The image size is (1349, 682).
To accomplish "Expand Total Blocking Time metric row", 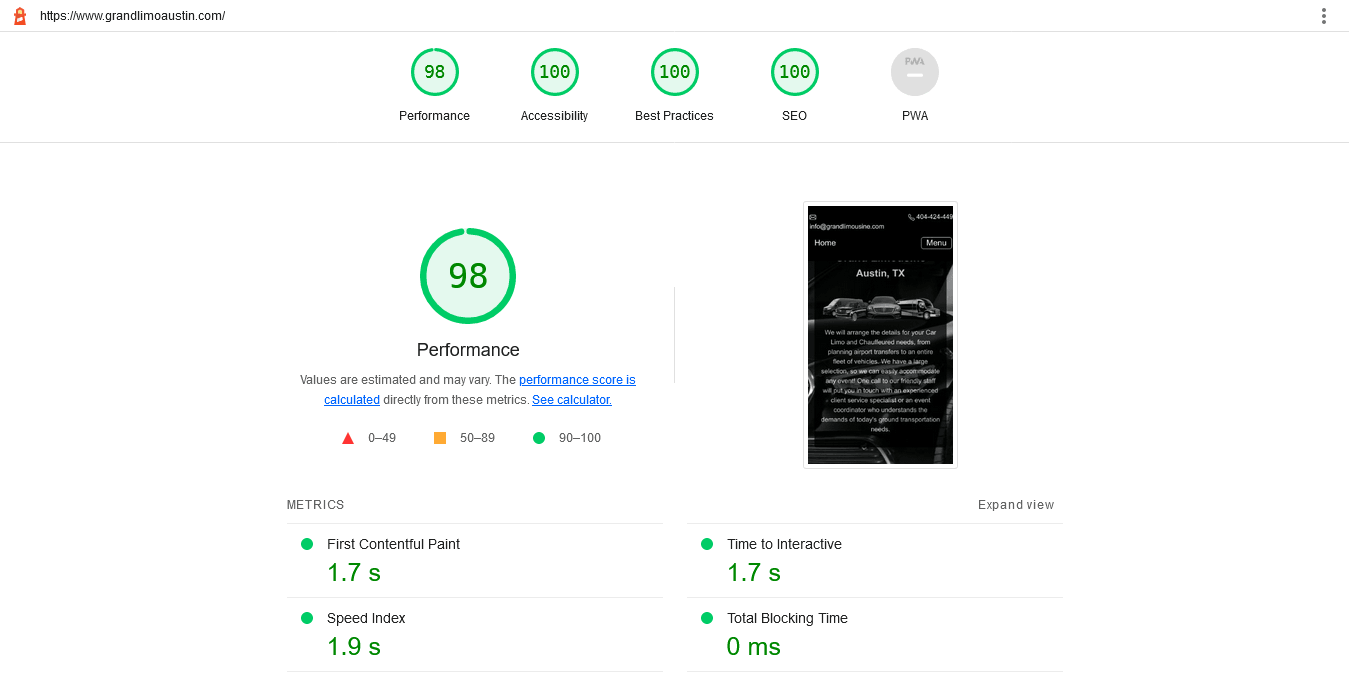I will [x=875, y=635].
